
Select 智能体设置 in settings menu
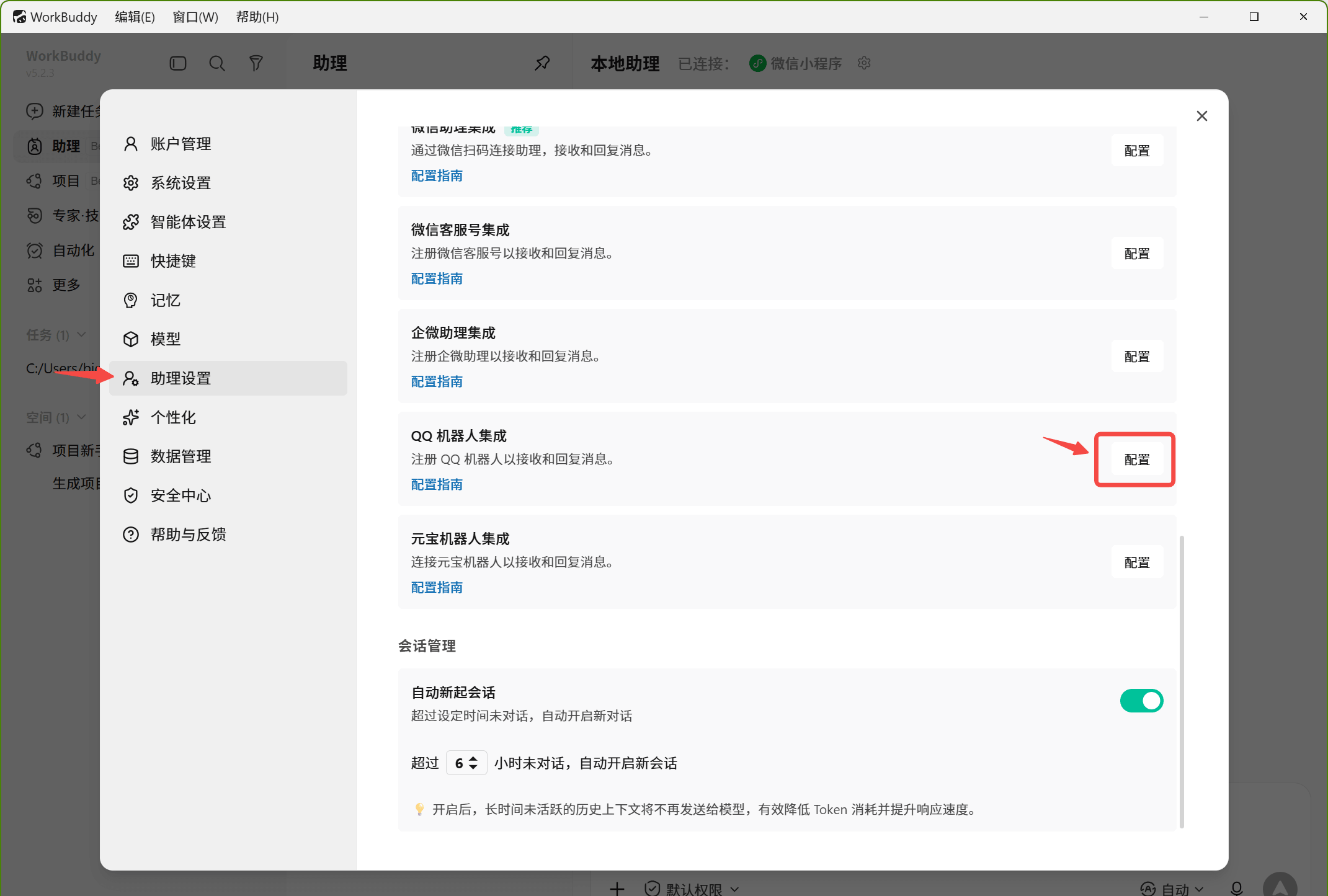pos(228,222)
